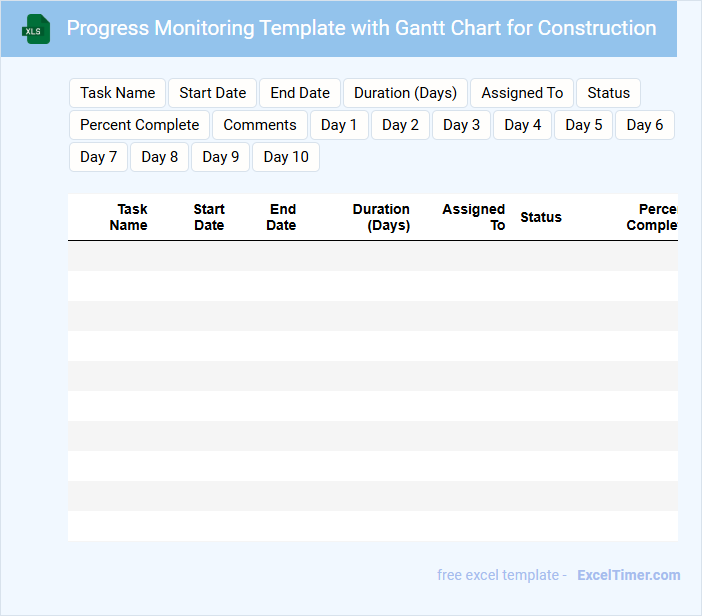Click the green XLS file icon
702x616 pixels.
(x=37, y=30)
